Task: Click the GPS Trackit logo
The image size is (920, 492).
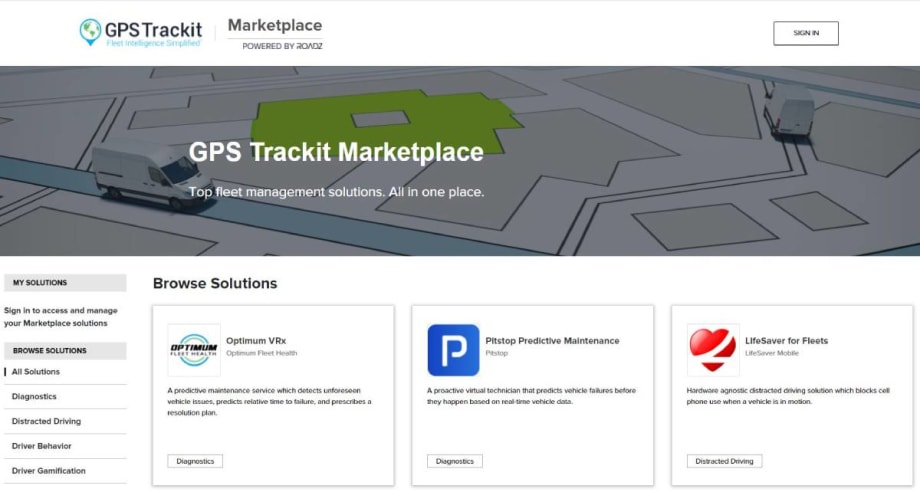Action: tap(141, 33)
